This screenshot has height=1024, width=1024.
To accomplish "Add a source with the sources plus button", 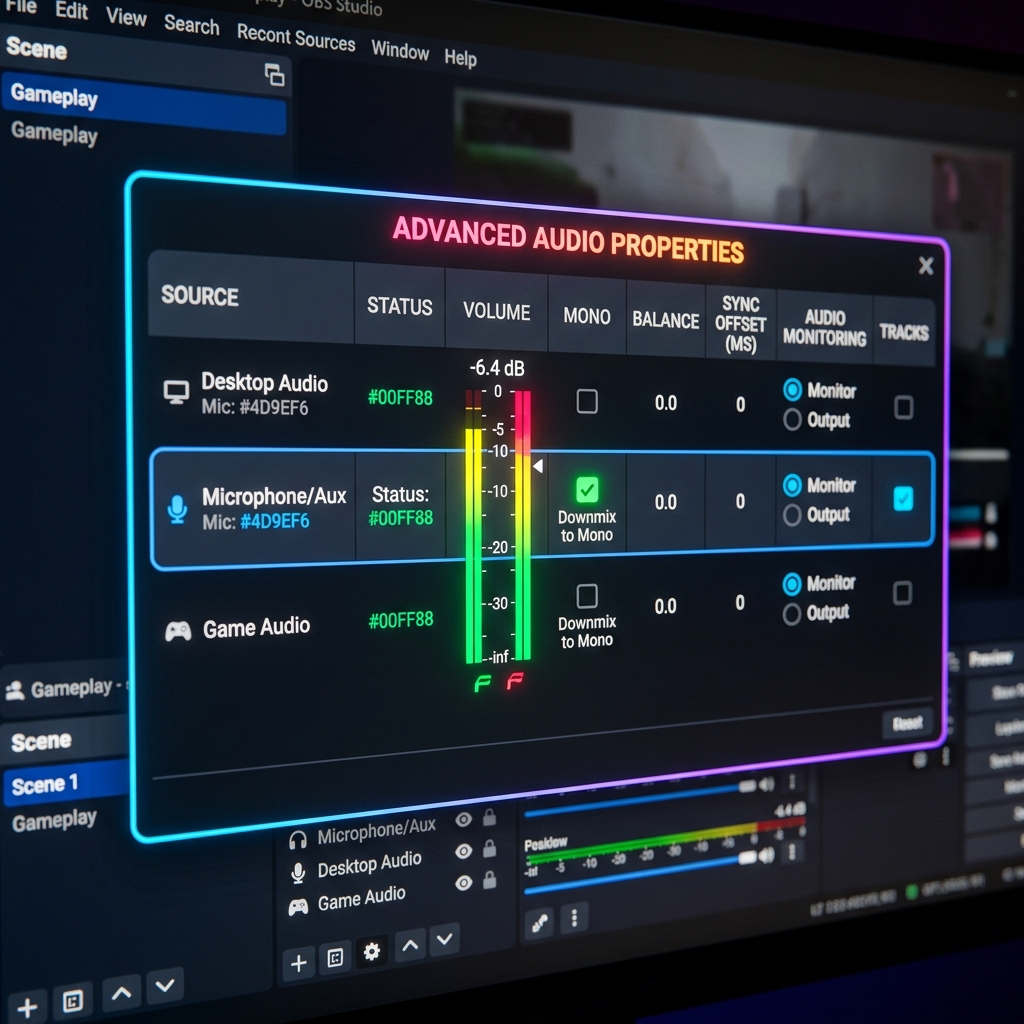I will (x=298, y=963).
